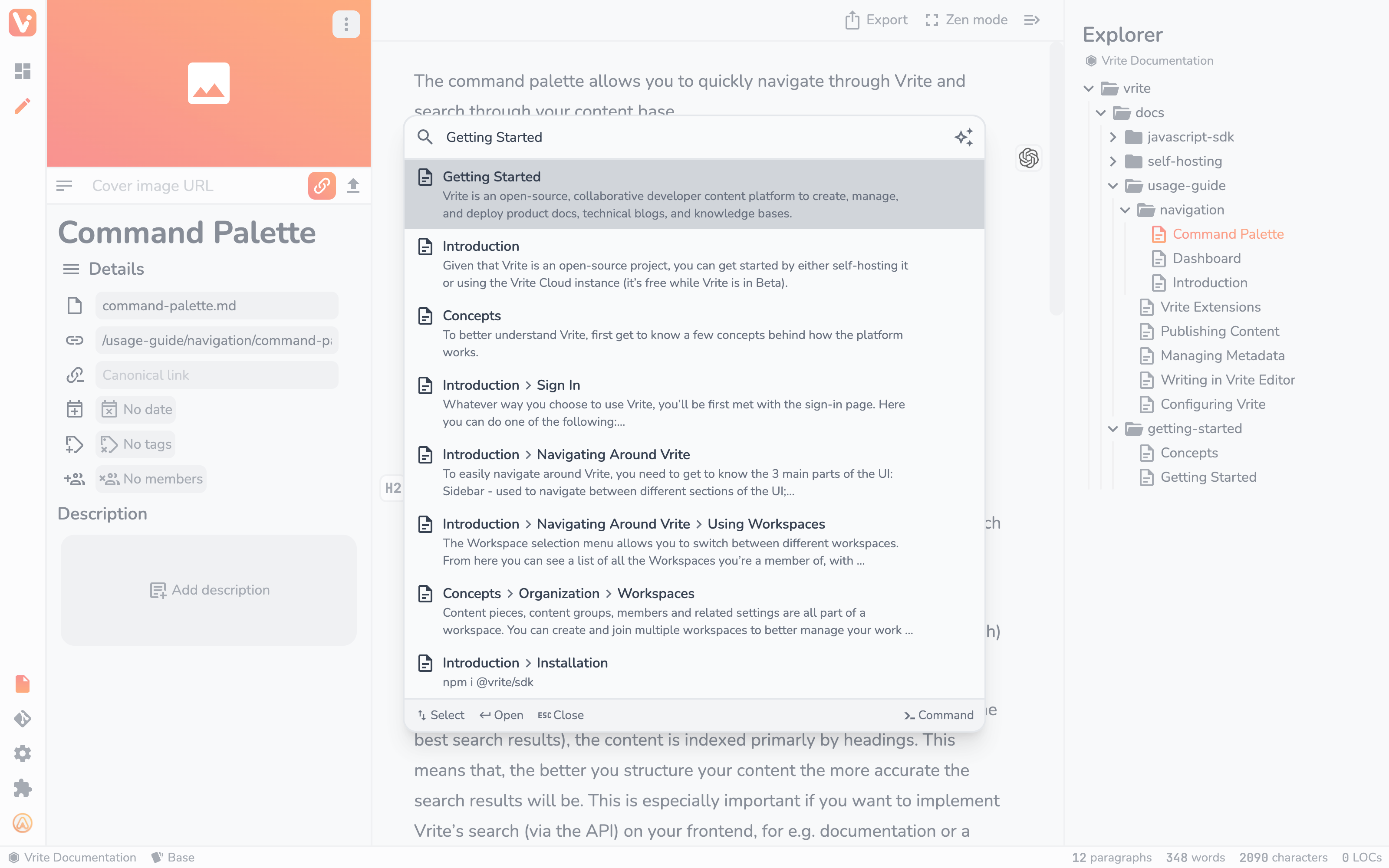Click the cover image upload icon
This screenshot has width=1389, height=868.
coord(353,186)
